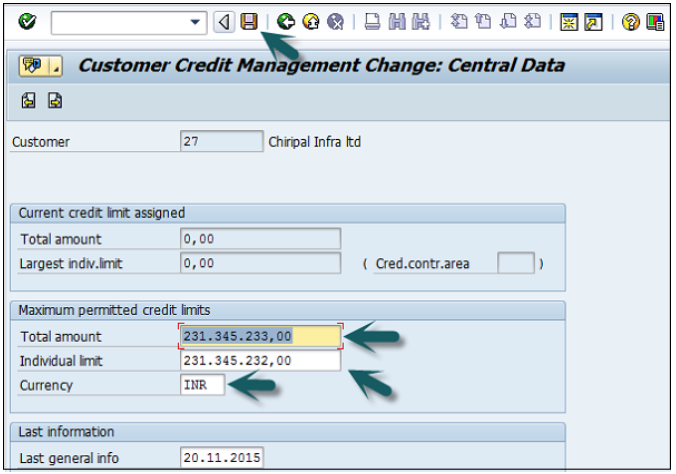Screen dimensions: 676x474
Task: Click the Customize Local Layout monitor icon
Action: [655, 21]
